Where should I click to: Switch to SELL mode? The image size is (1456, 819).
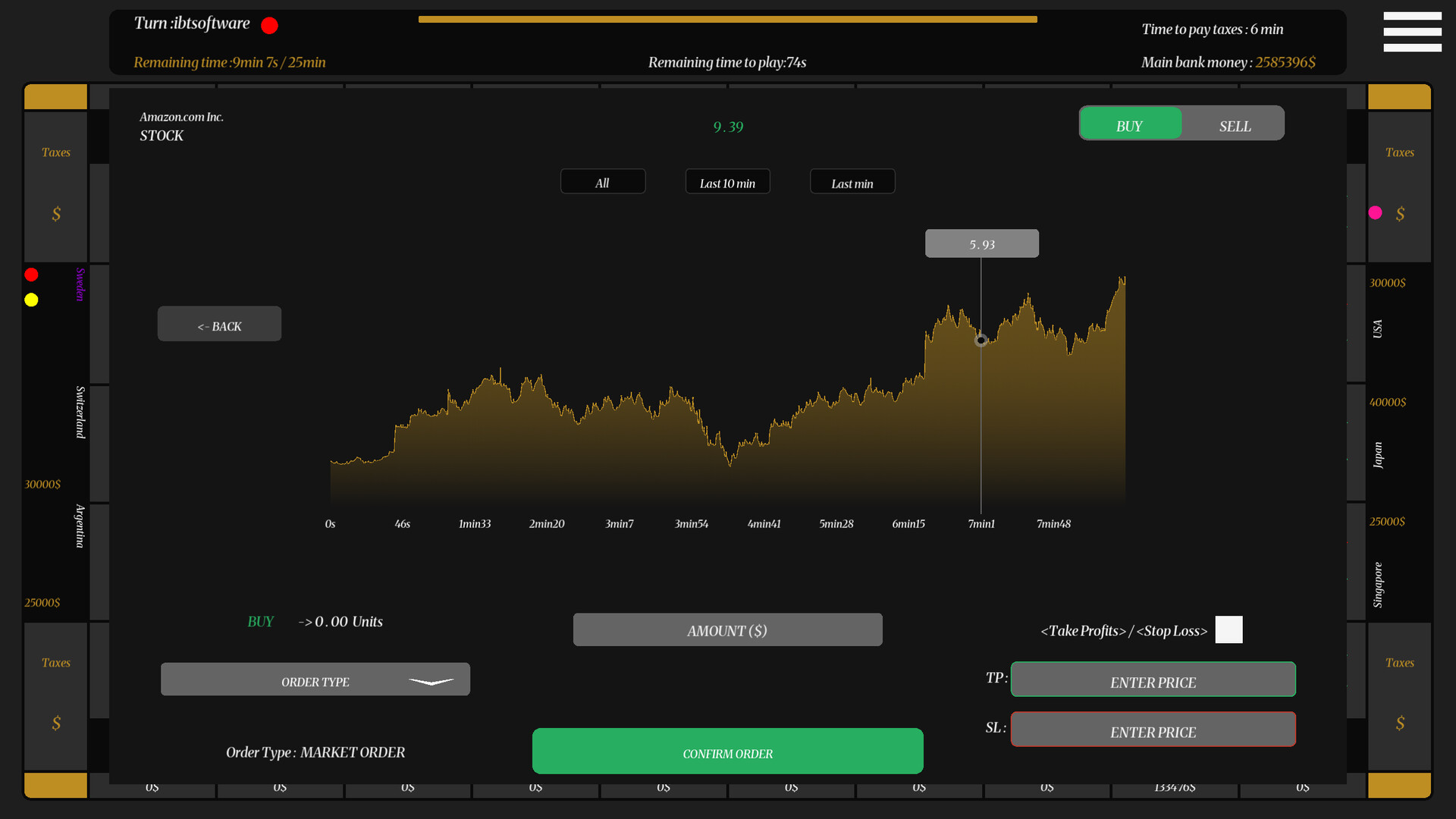click(1235, 125)
